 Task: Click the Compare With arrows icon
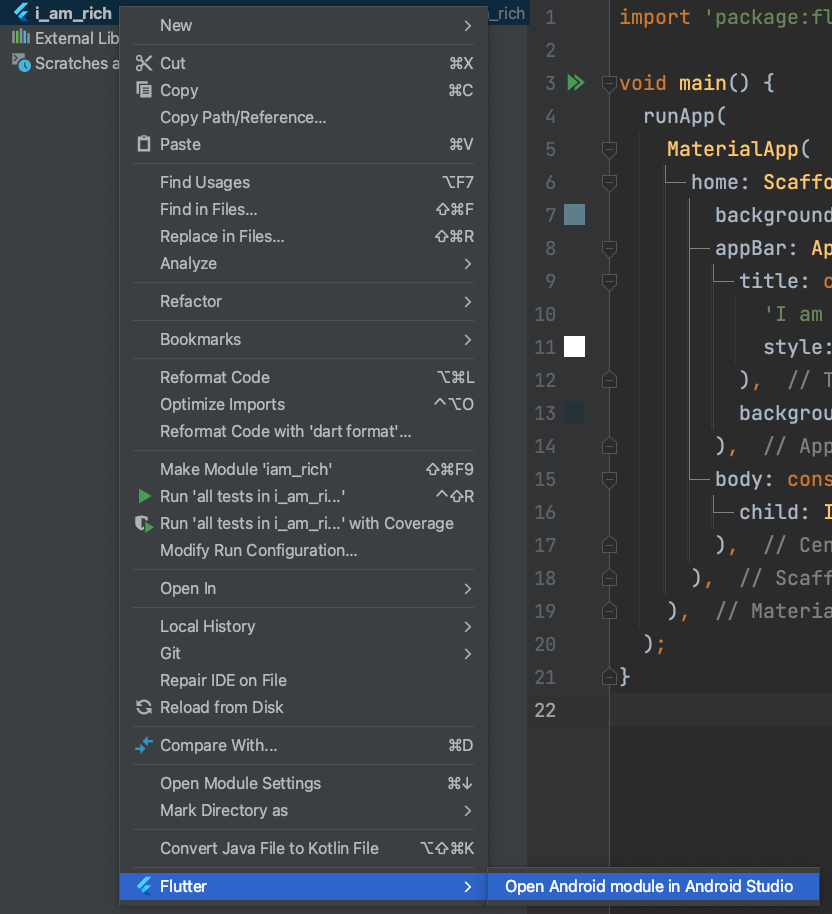point(143,745)
